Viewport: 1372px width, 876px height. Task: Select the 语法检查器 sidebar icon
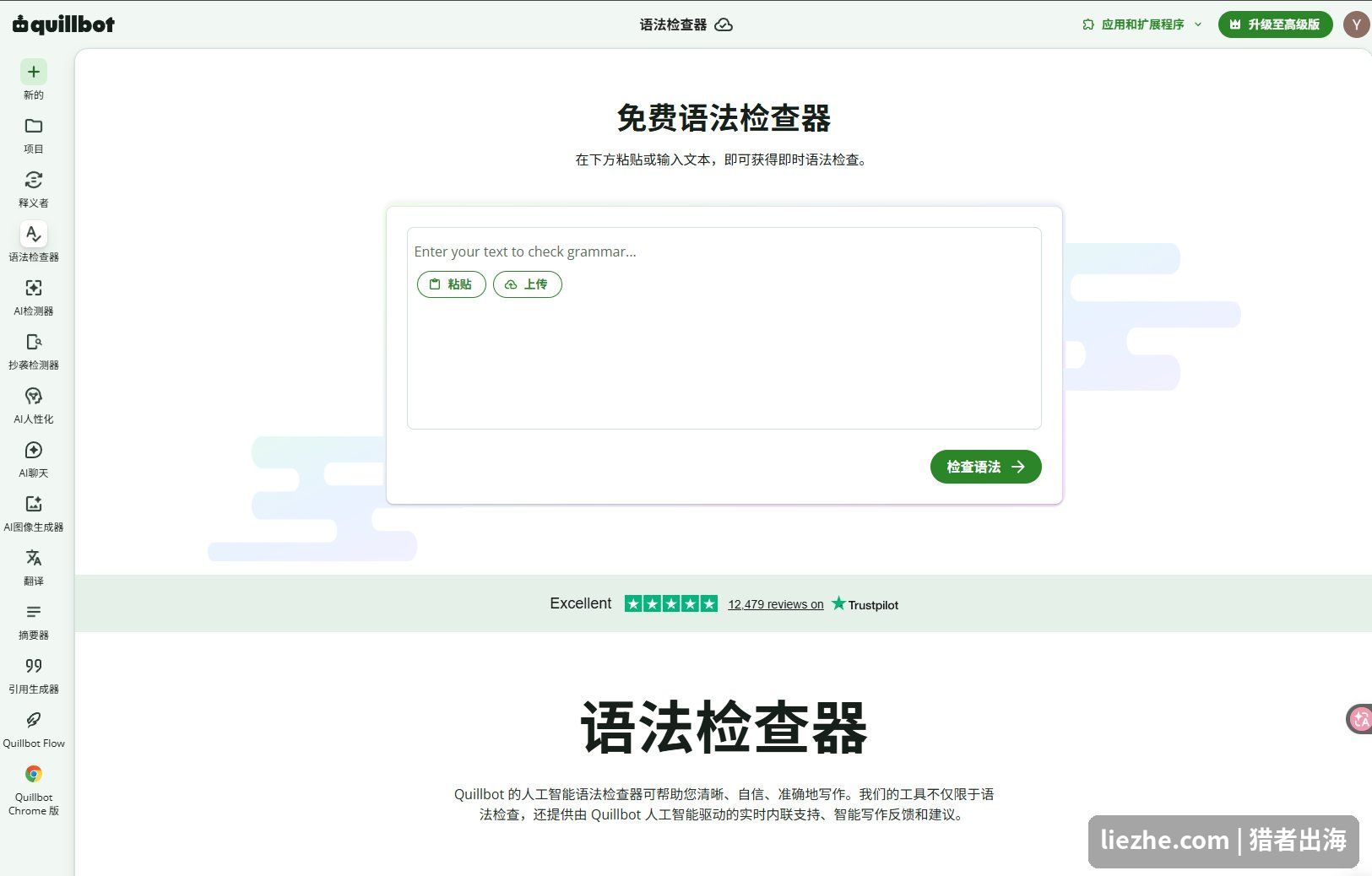pyautogui.click(x=34, y=234)
